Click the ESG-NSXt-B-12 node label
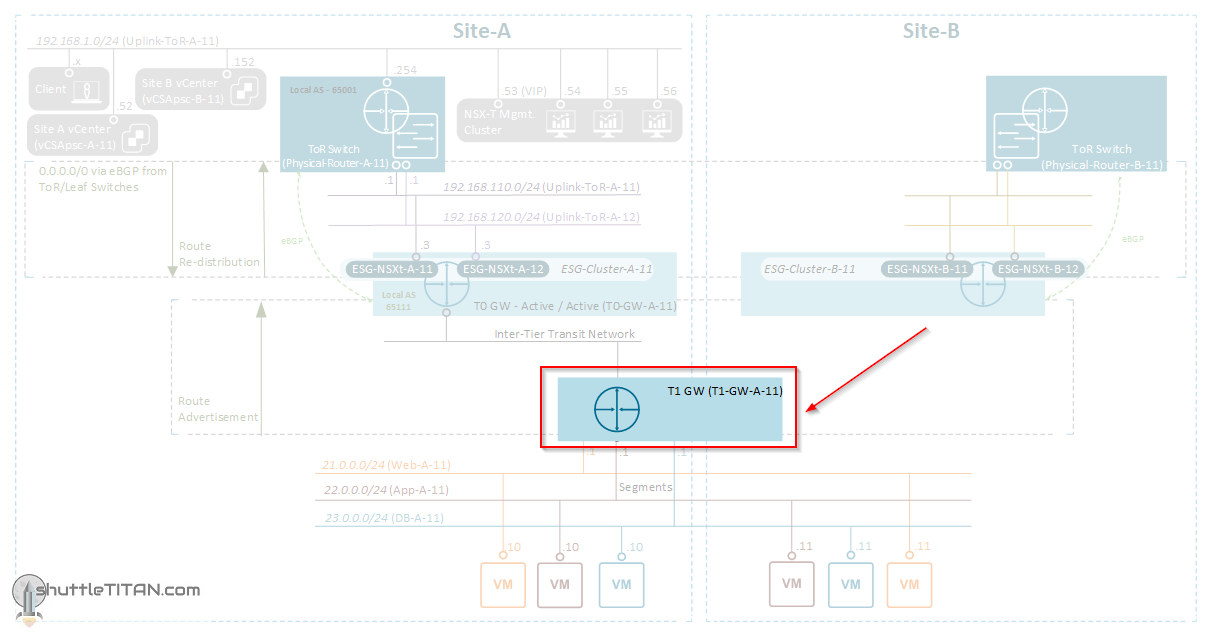Image resolution: width=1212 pixels, height=634 pixels. pos(1040,268)
